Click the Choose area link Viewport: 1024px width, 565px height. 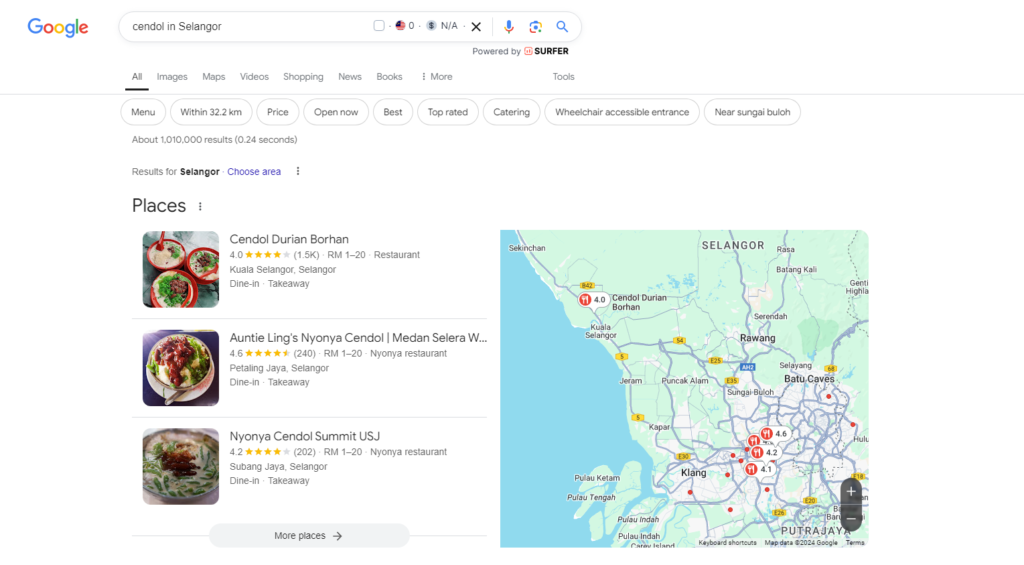[x=254, y=172]
